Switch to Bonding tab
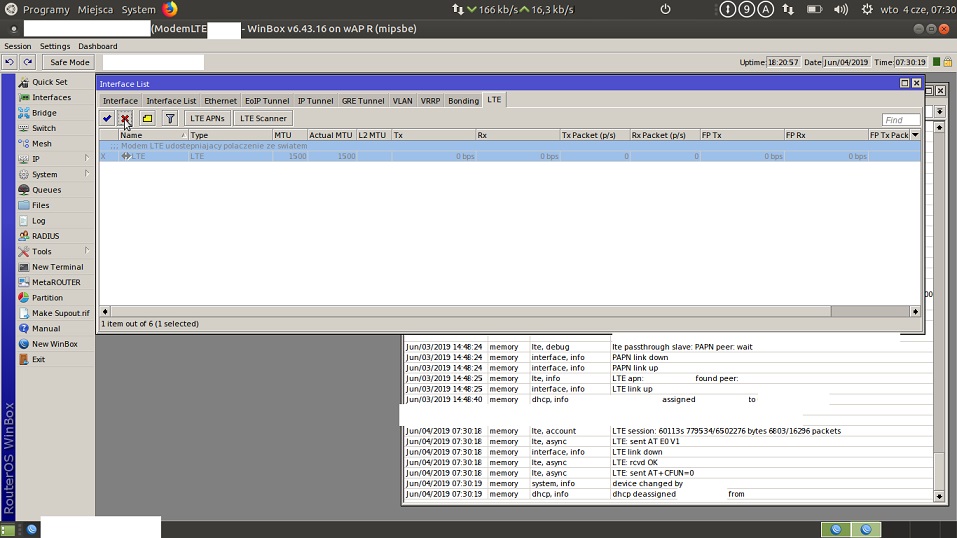The image size is (957, 538). (463, 101)
